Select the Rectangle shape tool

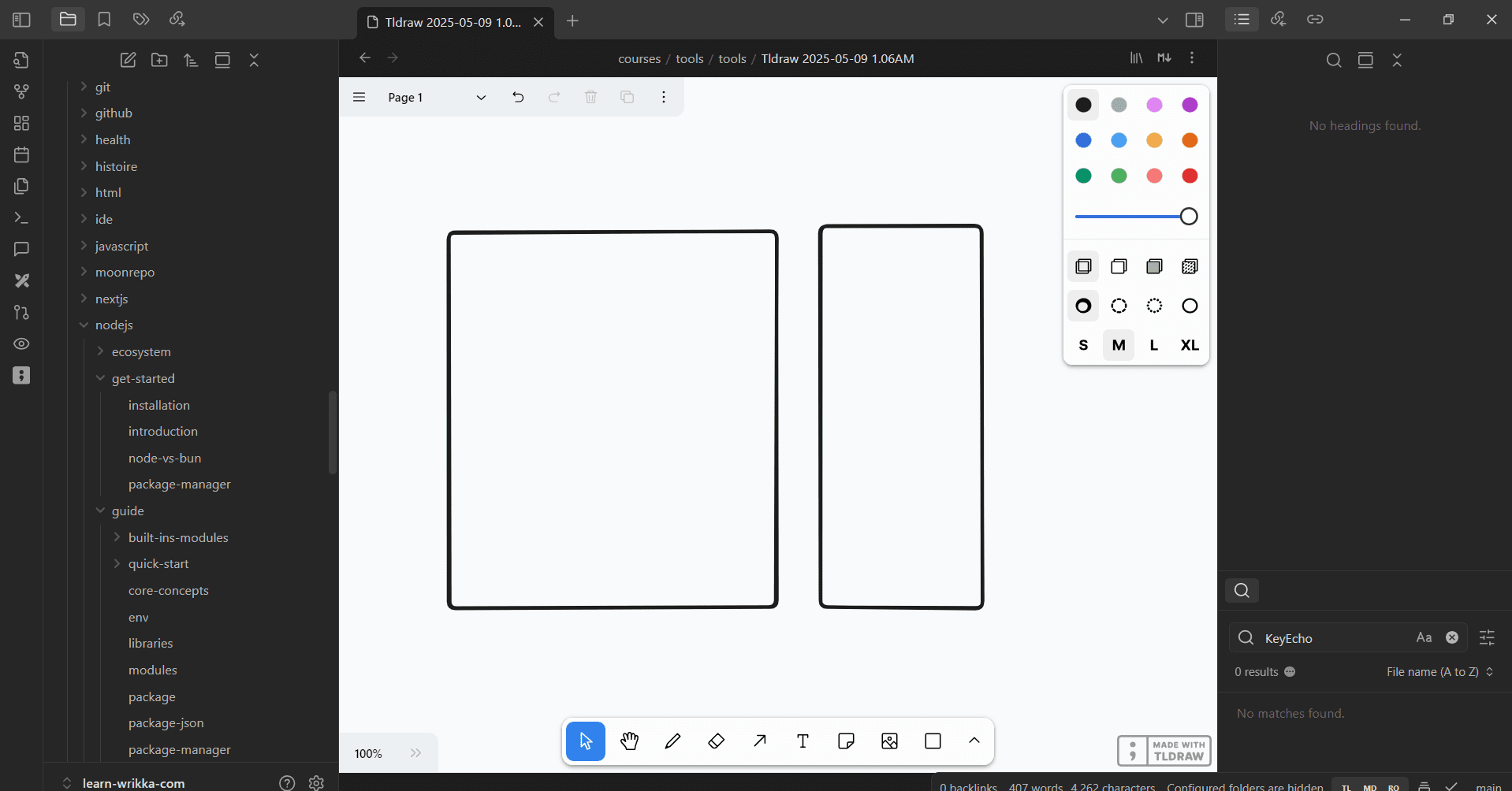[x=933, y=741]
